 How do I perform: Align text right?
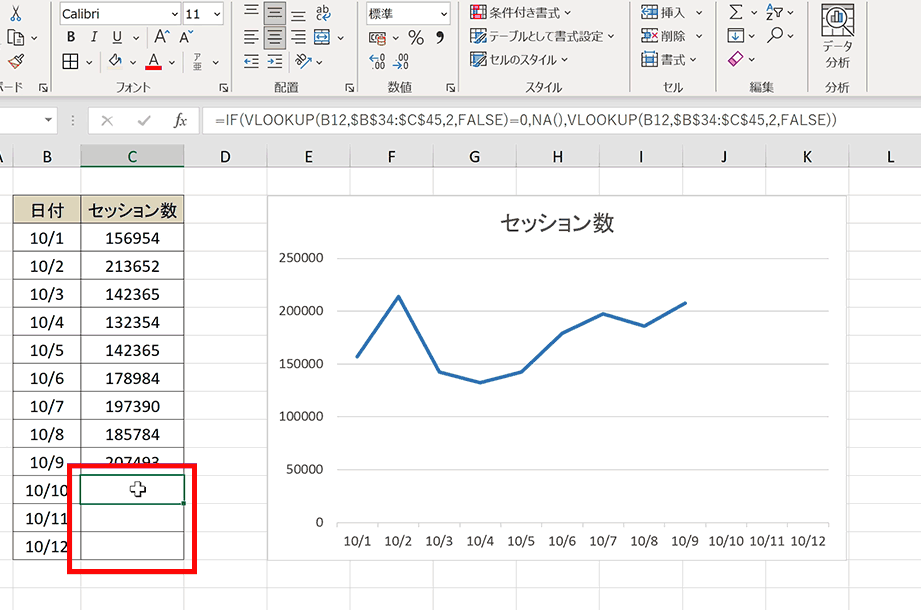(x=298, y=38)
